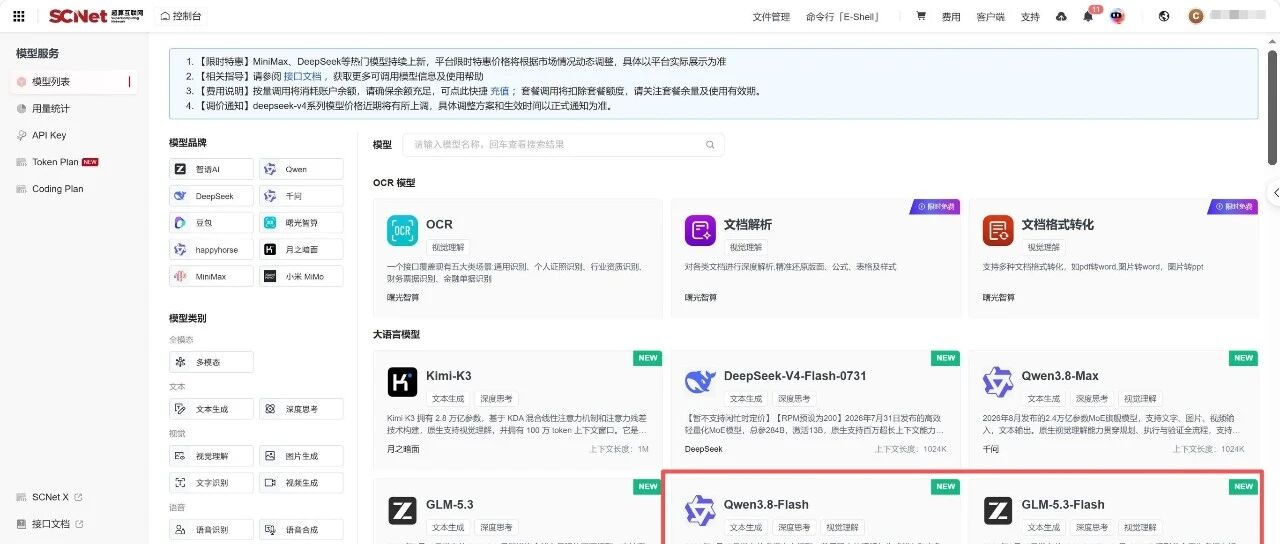Click the Kimi-K3 logo icon
This screenshot has width=1280, height=544.
[402, 382]
